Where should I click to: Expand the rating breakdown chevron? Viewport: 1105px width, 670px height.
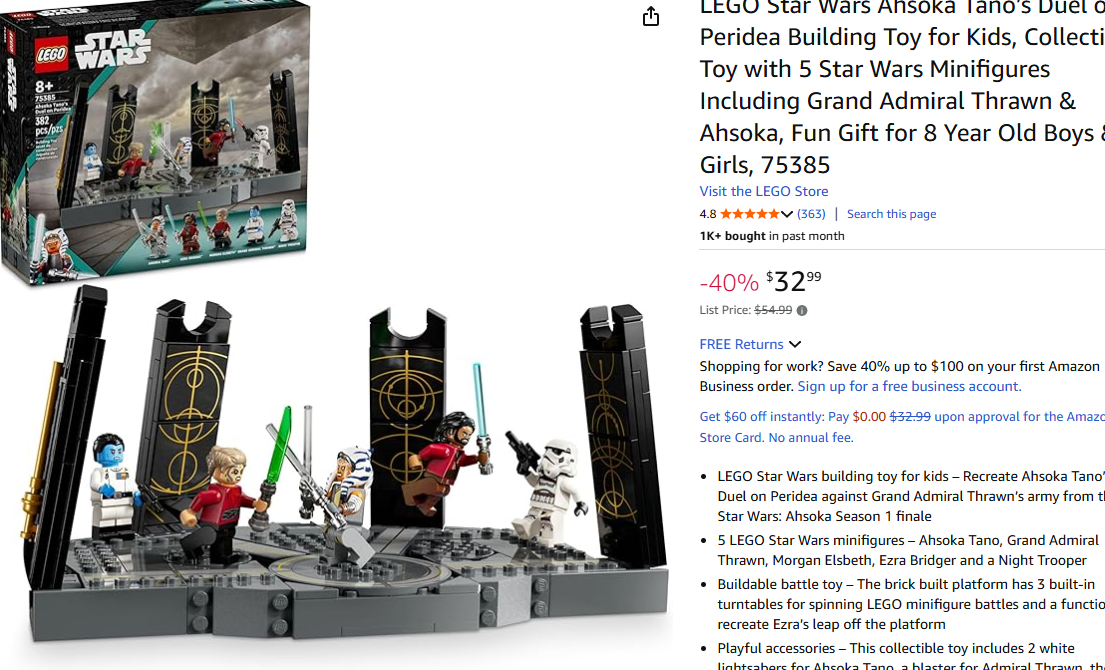(x=787, y=214)
